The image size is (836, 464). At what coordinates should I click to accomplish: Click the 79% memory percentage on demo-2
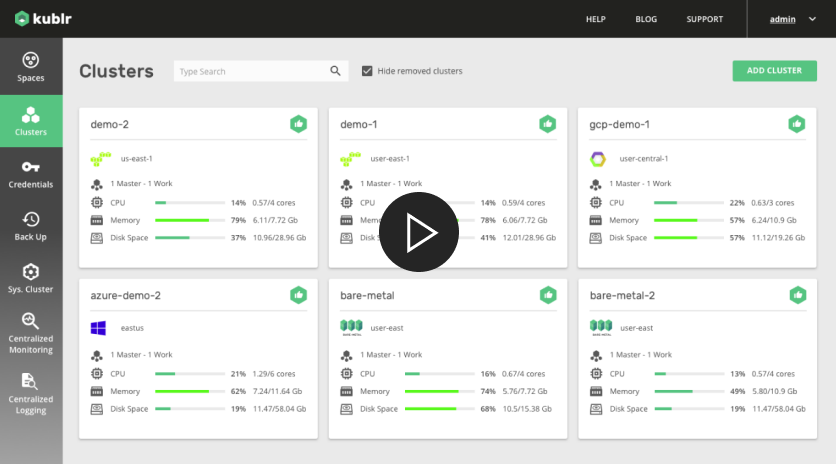coord(238,220)
